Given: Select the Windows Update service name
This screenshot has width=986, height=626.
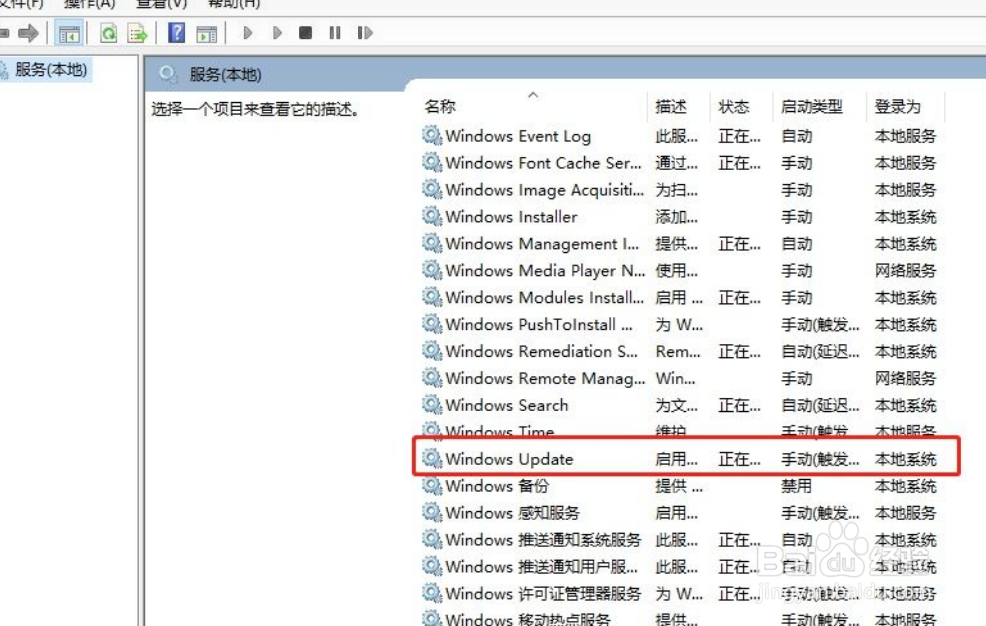Looking at the screenshot, I should 509,459.
